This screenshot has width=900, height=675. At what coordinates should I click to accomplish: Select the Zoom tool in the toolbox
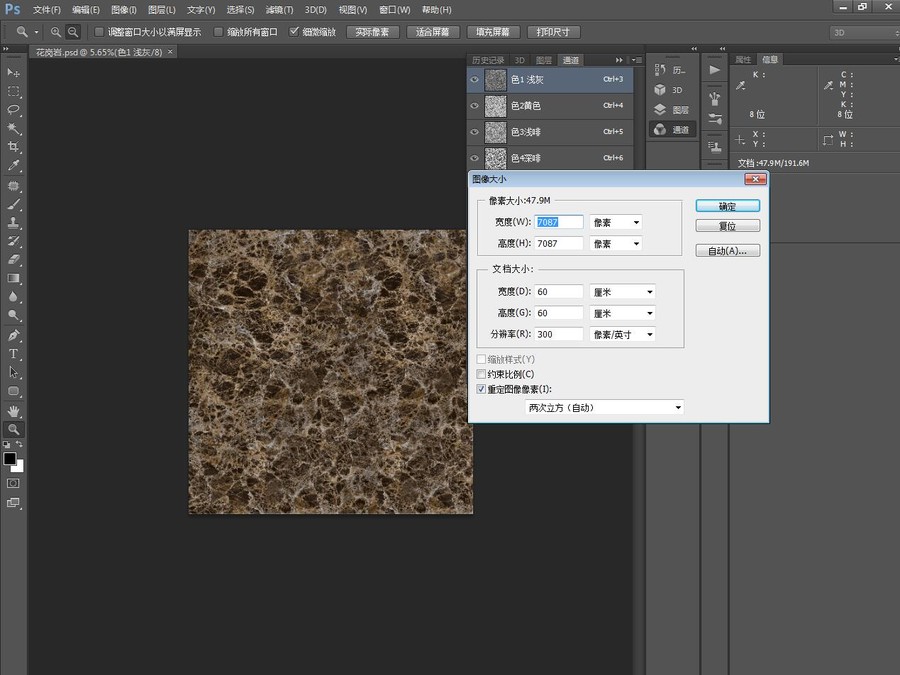(x=13, y=429)
